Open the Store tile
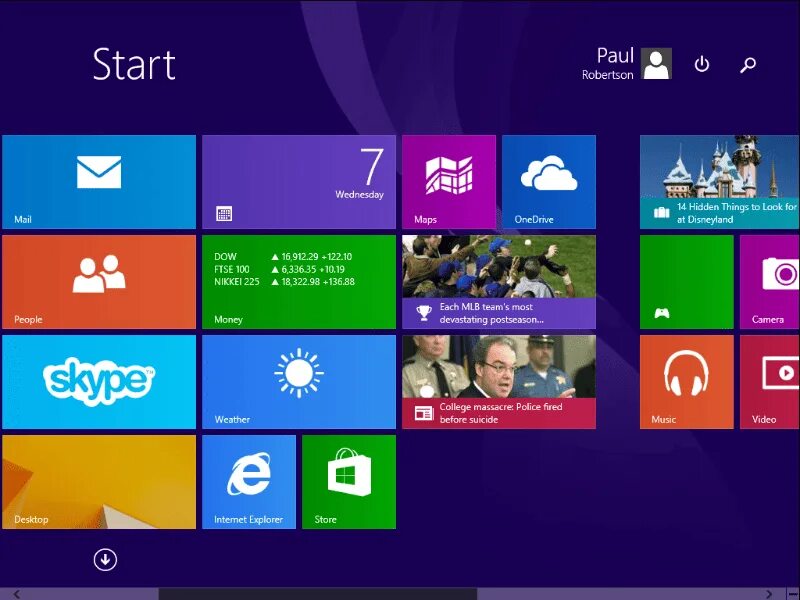This screenshot has height=600, width=800. (x=349, y=482)
